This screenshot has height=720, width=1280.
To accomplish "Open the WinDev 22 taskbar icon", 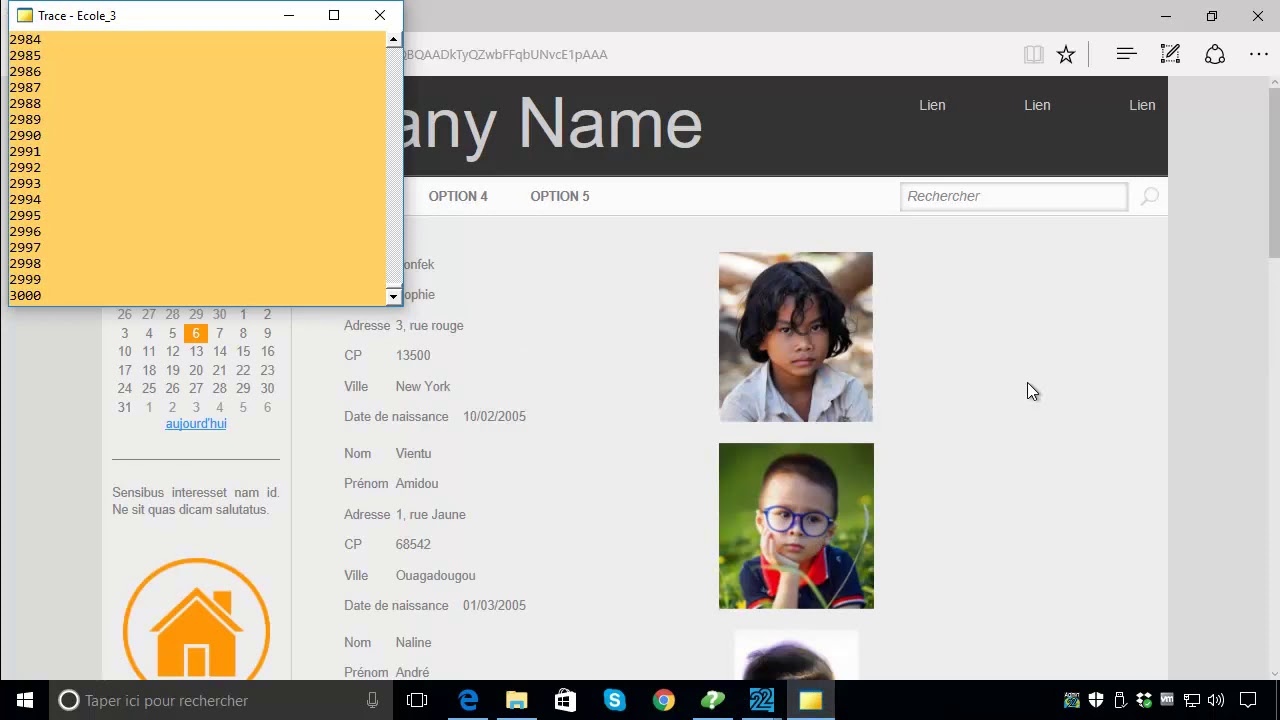I will 761,700.
